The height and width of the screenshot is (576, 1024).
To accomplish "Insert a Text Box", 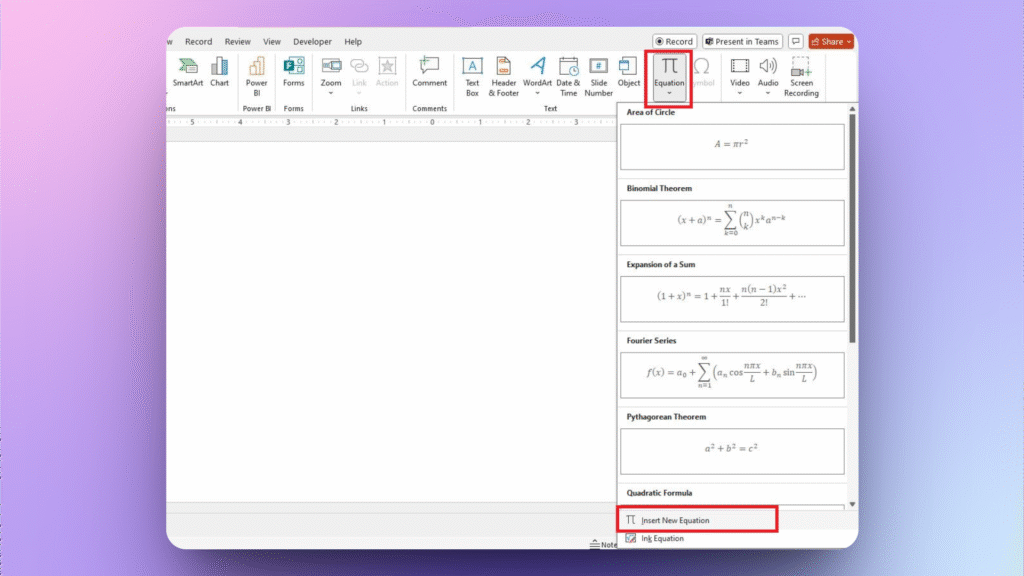I will [x=472, y=75].
